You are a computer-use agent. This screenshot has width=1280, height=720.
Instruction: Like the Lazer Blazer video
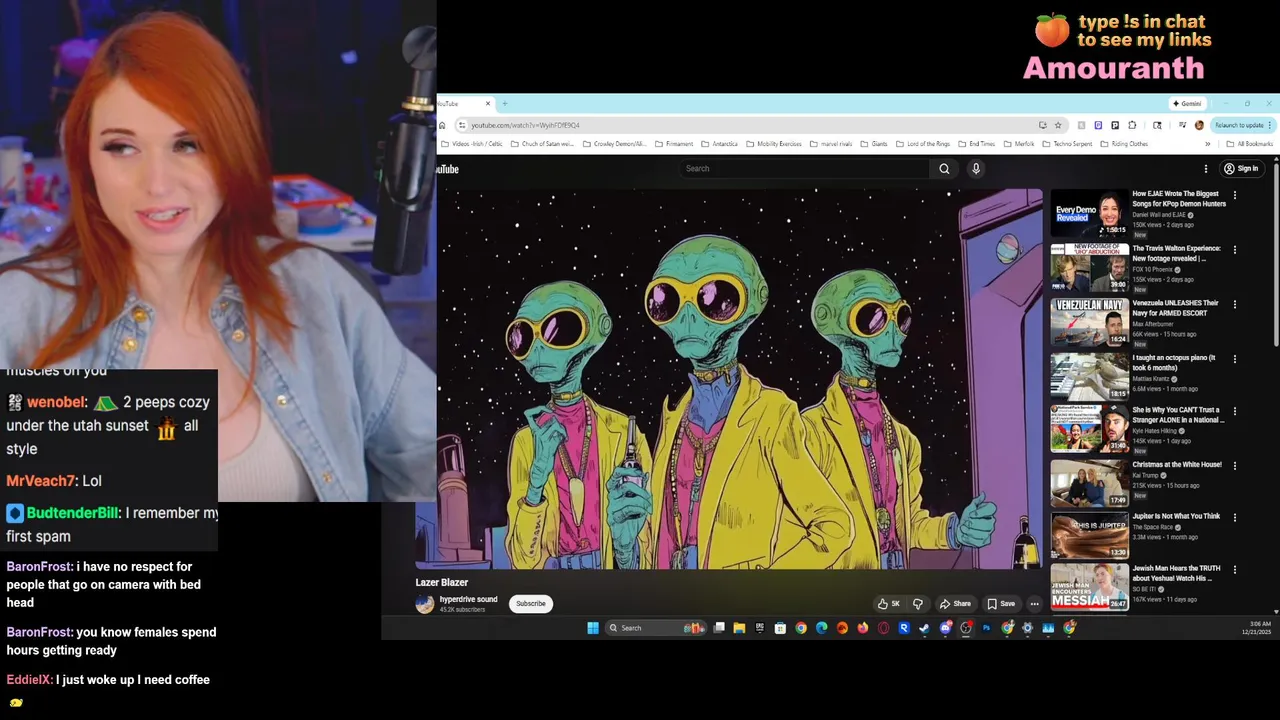pyautogui.click(x=889, y=604)
